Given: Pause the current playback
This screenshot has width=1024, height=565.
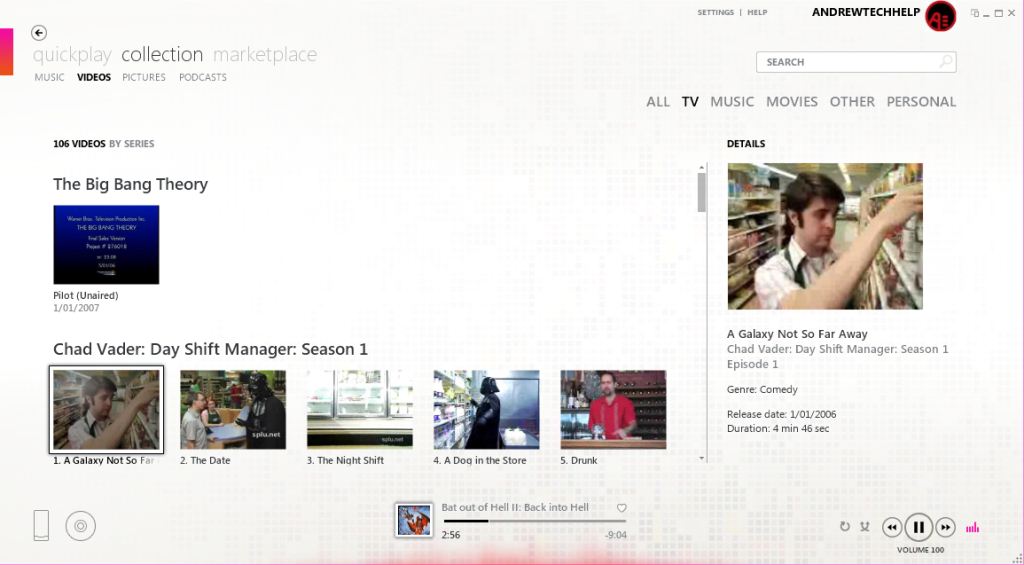Looking at the screenshot, I should click(918, 527).
